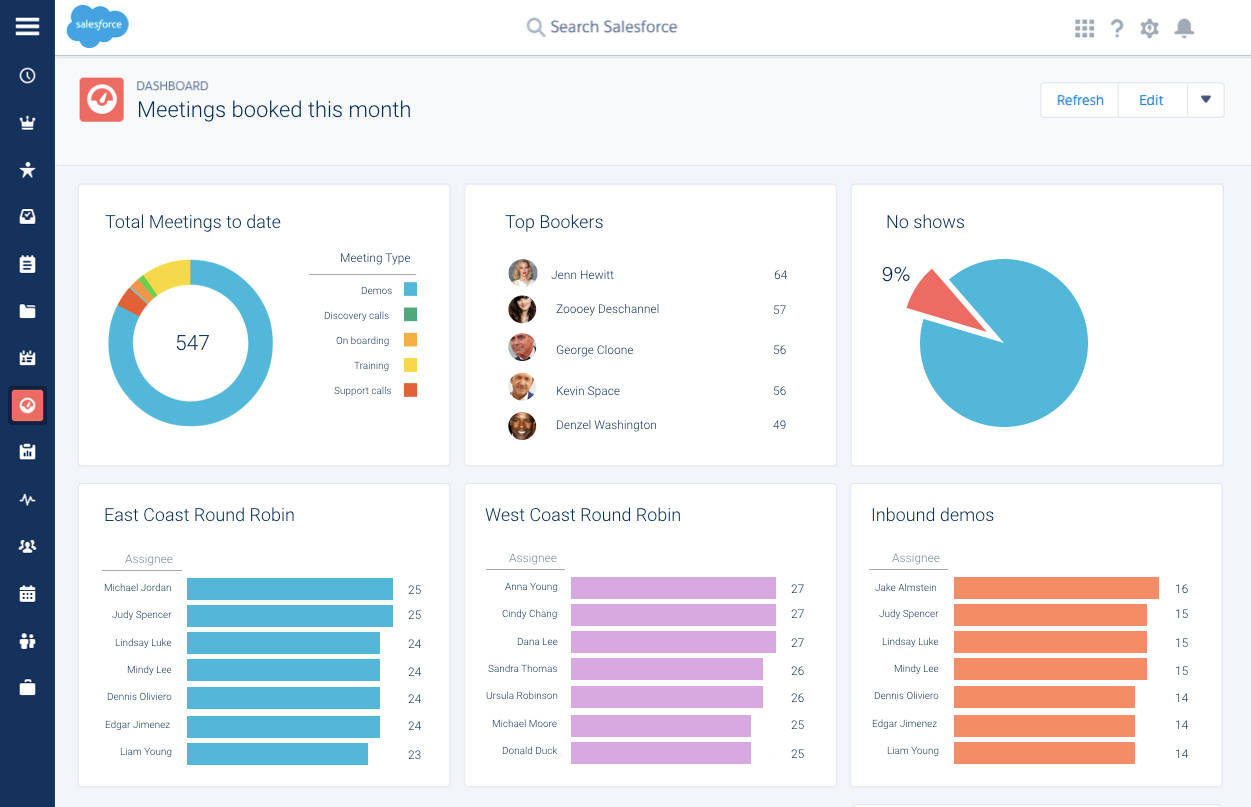Click the Demos blue legend swatch

tap(410, 290)
